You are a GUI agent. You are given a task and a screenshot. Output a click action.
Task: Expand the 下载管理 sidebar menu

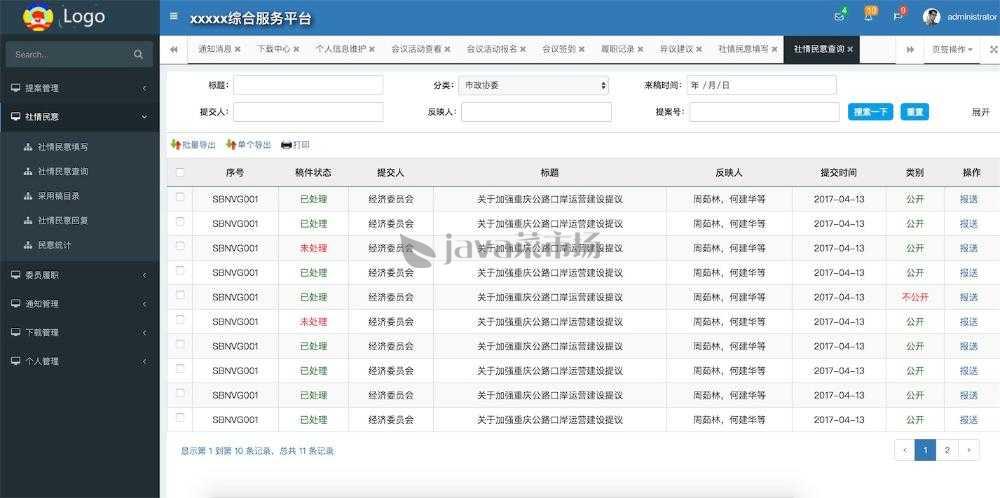coord(80,332)
